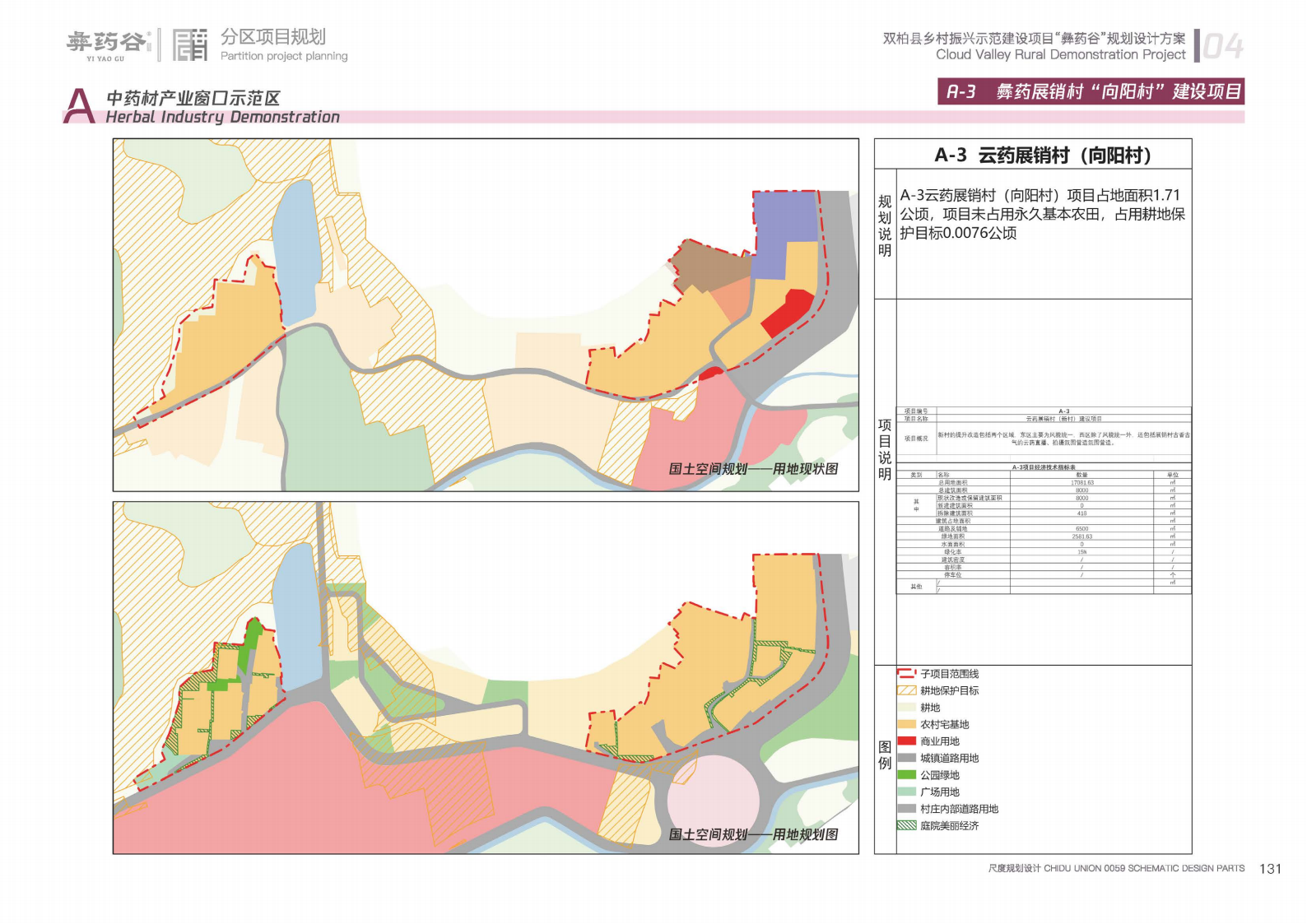Click the A-3 云药展销村 (向阳村) panel title

click(x=1042, y=155)
